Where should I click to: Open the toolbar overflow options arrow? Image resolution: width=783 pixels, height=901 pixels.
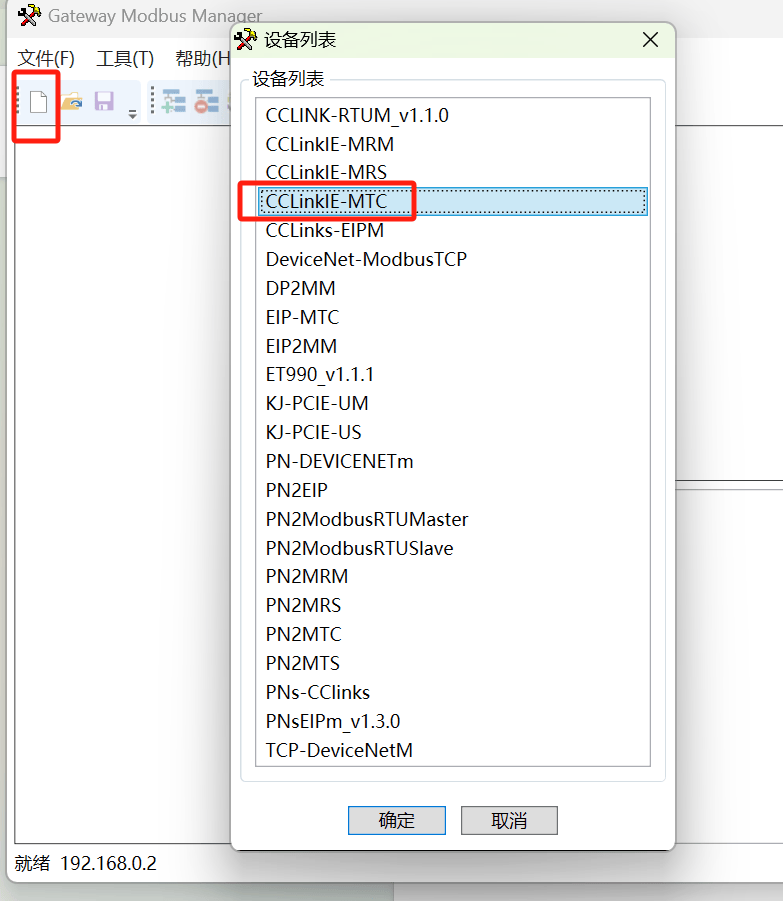[132, 114]
